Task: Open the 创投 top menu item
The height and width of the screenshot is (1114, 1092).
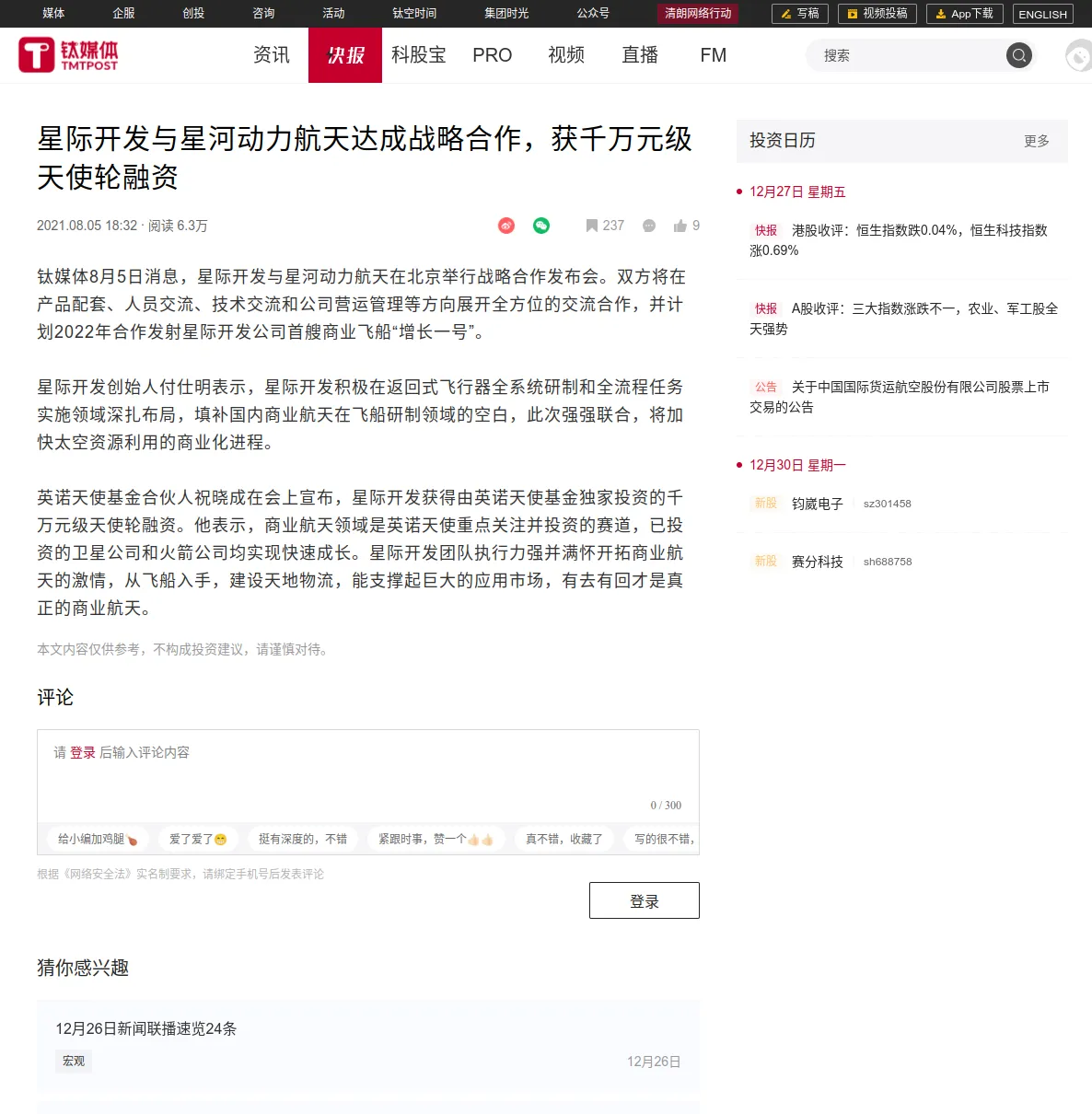Action: (193, 13)
